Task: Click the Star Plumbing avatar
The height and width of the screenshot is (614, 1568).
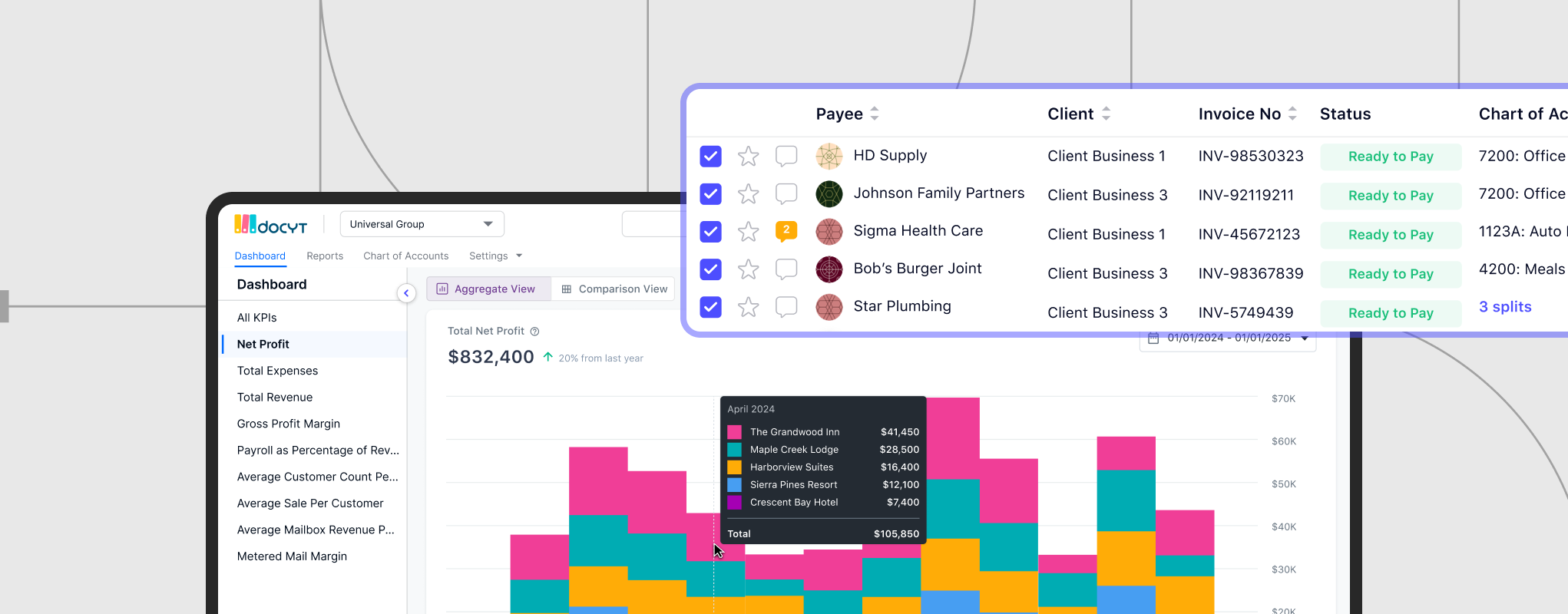Action: [x=829, y=307]
